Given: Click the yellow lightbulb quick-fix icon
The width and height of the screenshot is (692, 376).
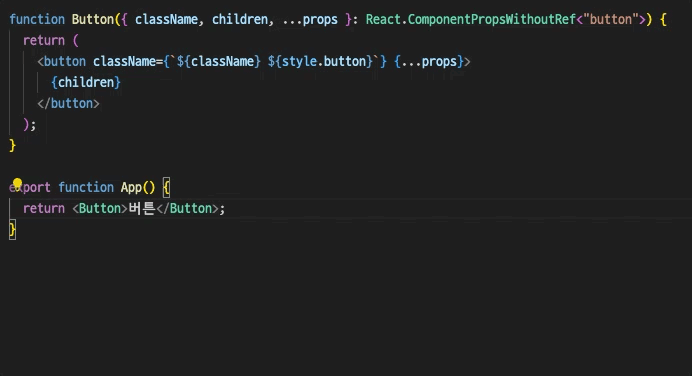Looking at the screenshot, I should click(x=17, y=183).
